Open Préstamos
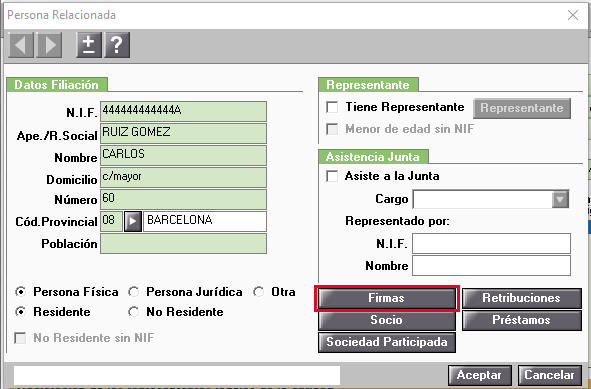Viewport: 591px width, 389px height. (522, 320)
